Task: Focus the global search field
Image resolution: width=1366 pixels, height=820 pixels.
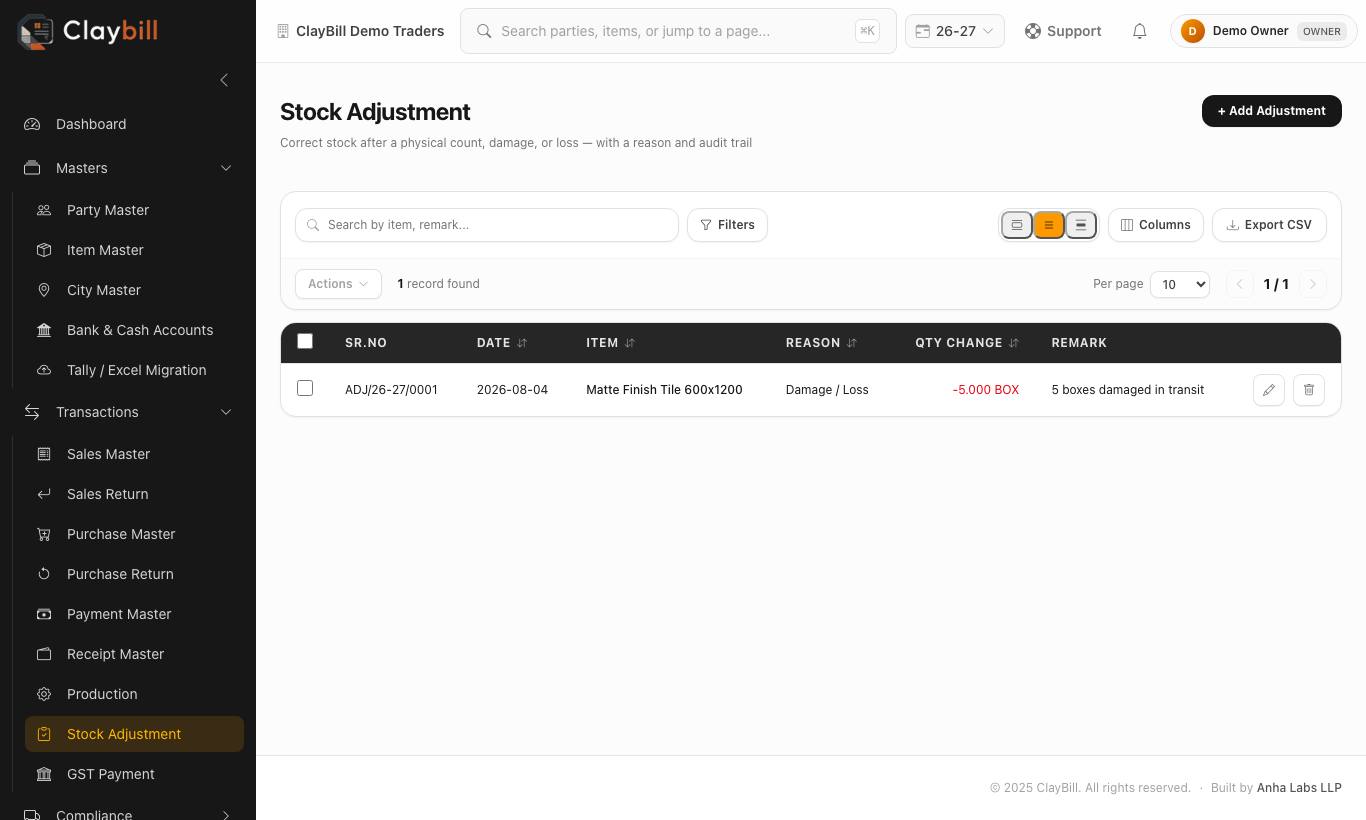Action: click(678, 31)
